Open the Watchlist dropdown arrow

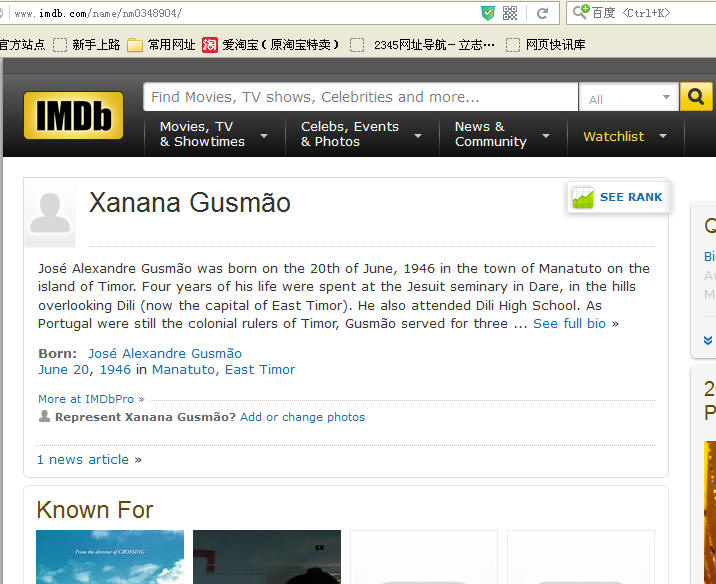click(663, 136)
